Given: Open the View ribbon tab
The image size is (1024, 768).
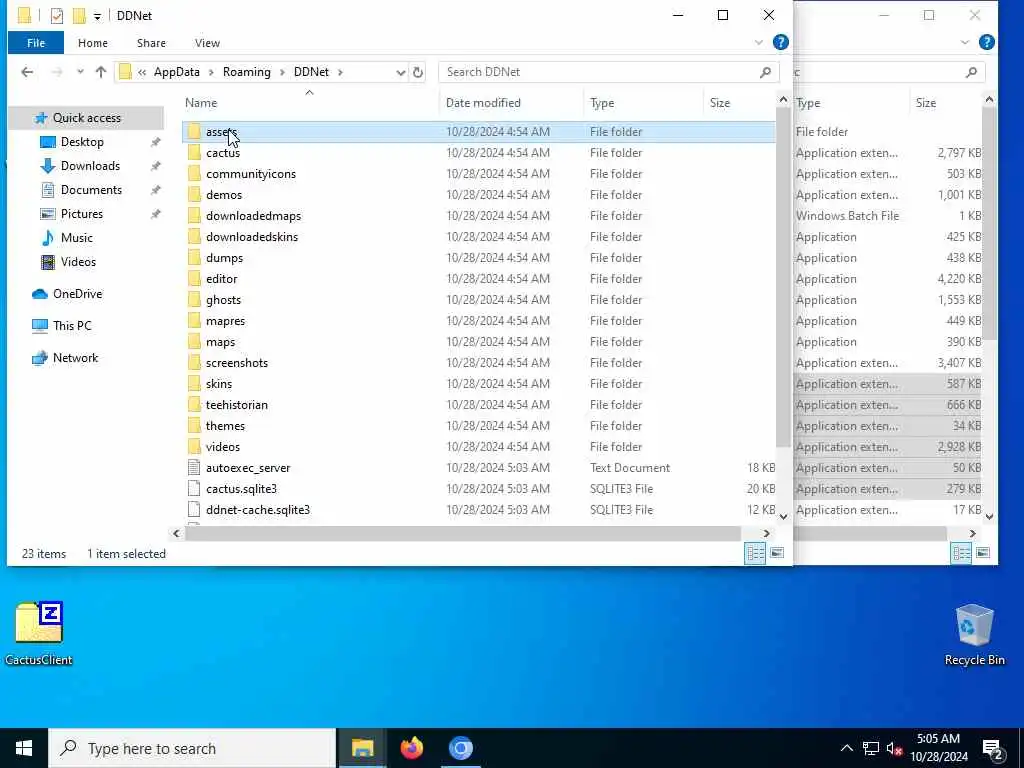Looking at the screenshot, I should click(207, 43).
